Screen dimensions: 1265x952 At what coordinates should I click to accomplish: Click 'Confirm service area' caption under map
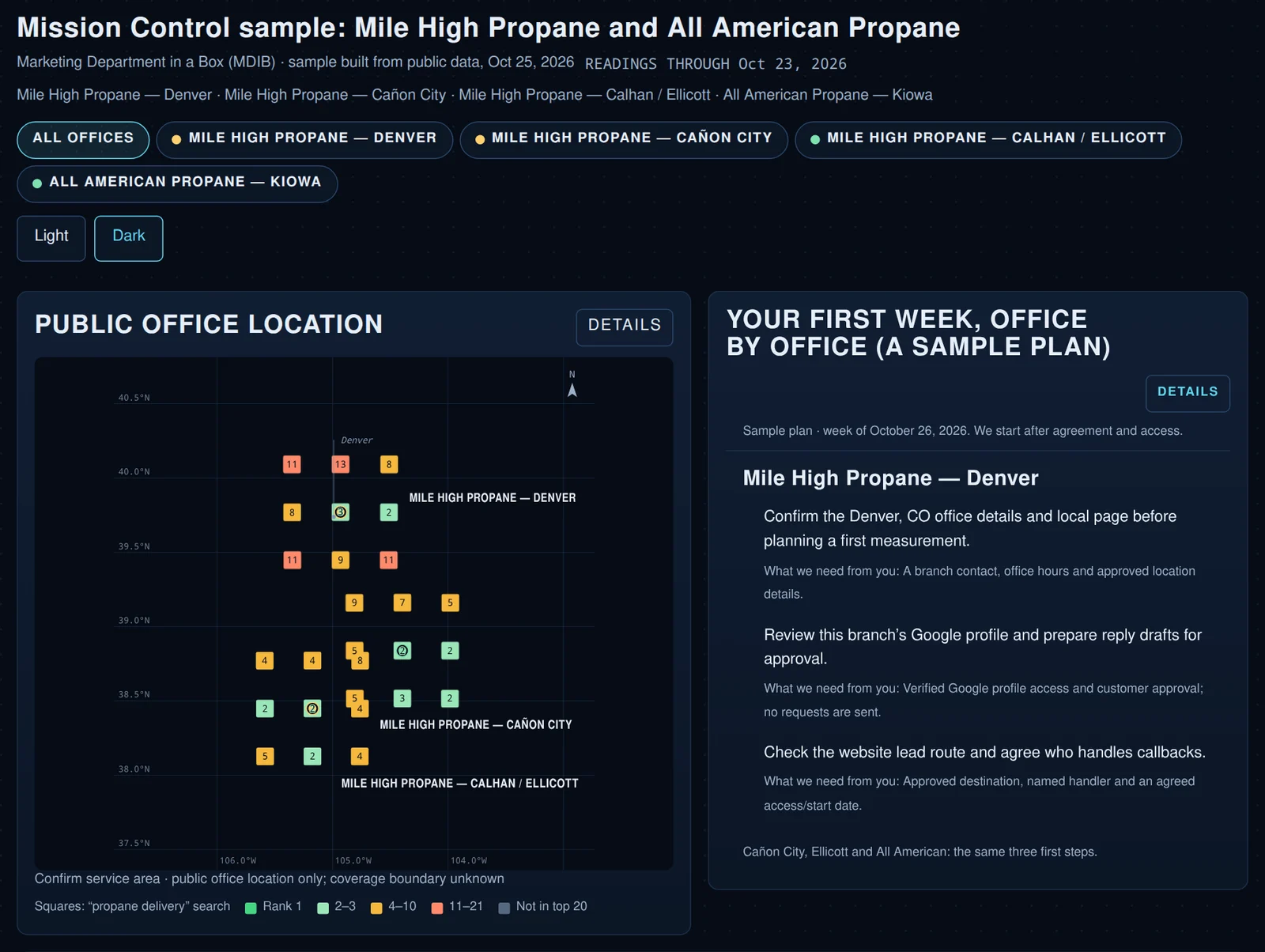(270, 878)
